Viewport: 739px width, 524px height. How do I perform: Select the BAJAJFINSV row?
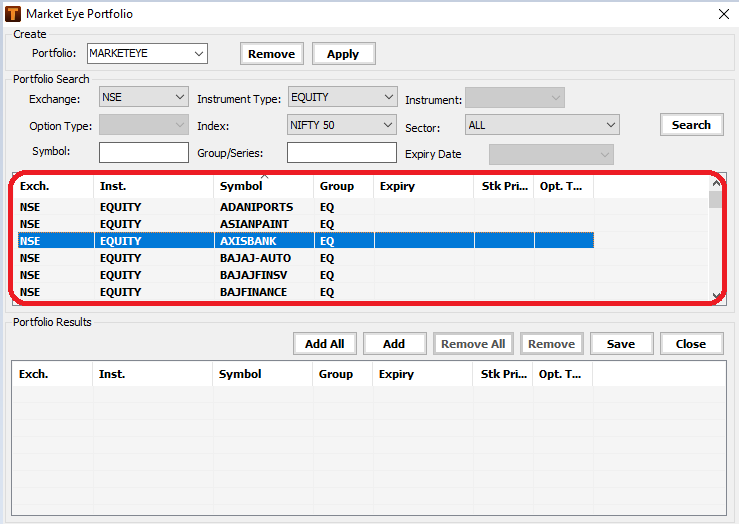(305, 275)
